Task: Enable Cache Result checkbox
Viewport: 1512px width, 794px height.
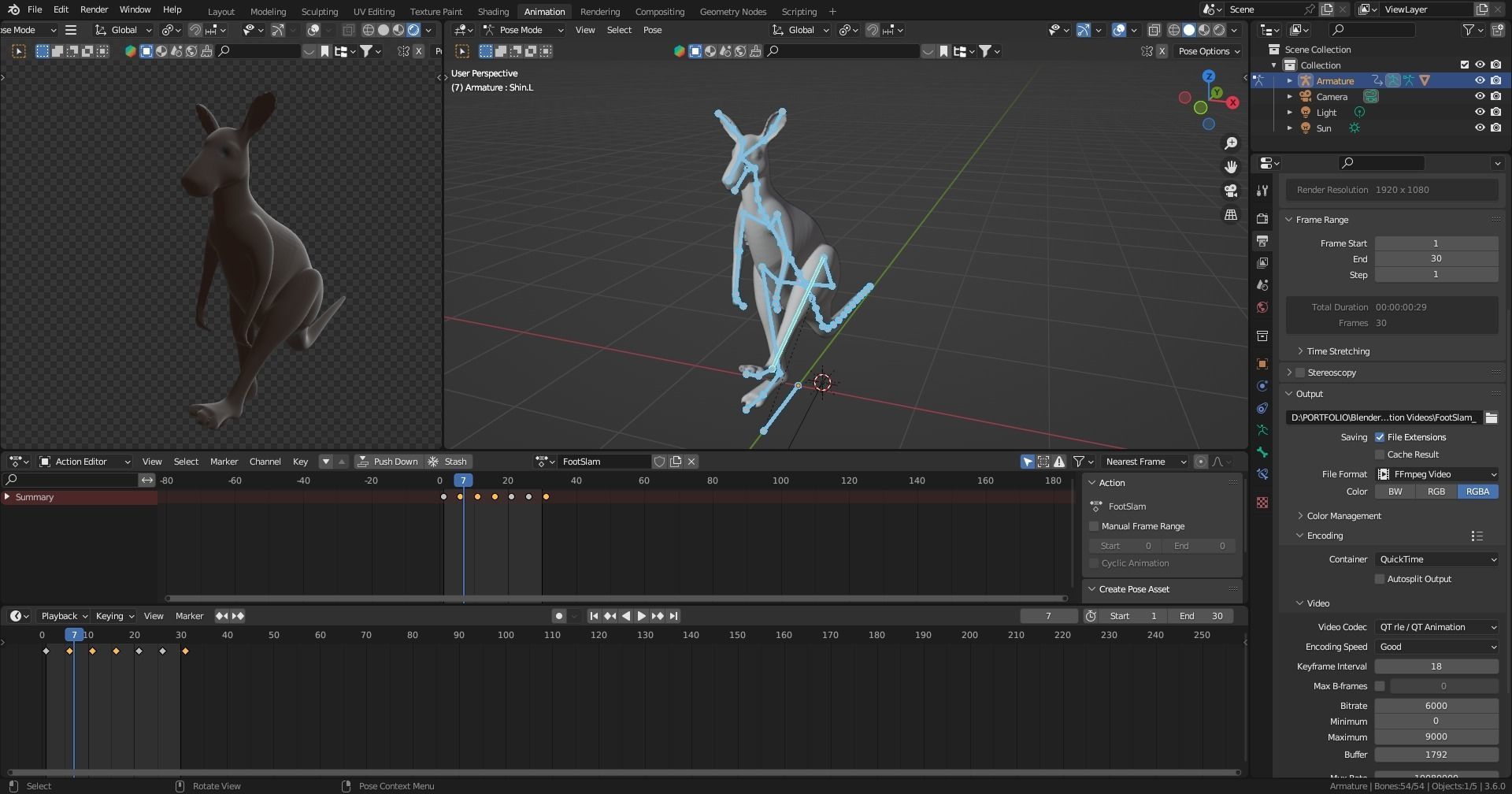Action: point(1380,455)
